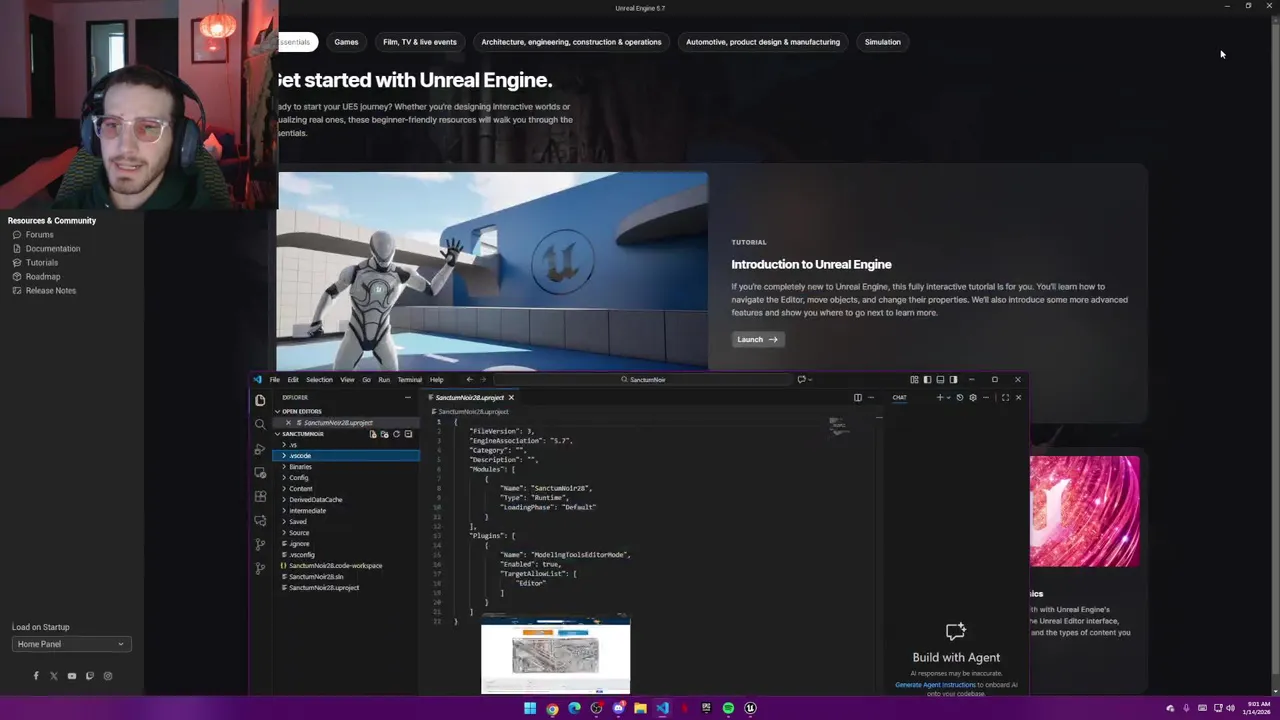Expand the Binaries folder
Screen dimensions: 1280x720
click(x=346, y=467)
